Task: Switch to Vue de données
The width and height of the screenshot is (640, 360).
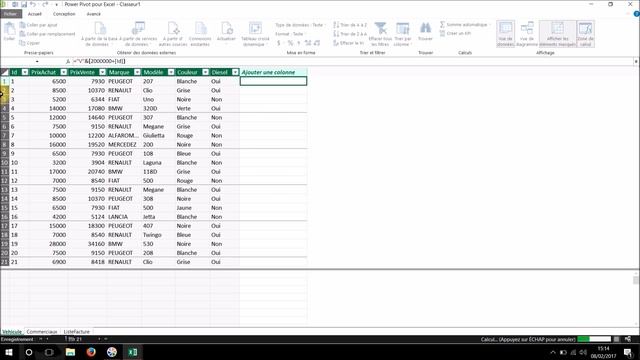Action: 505,33
